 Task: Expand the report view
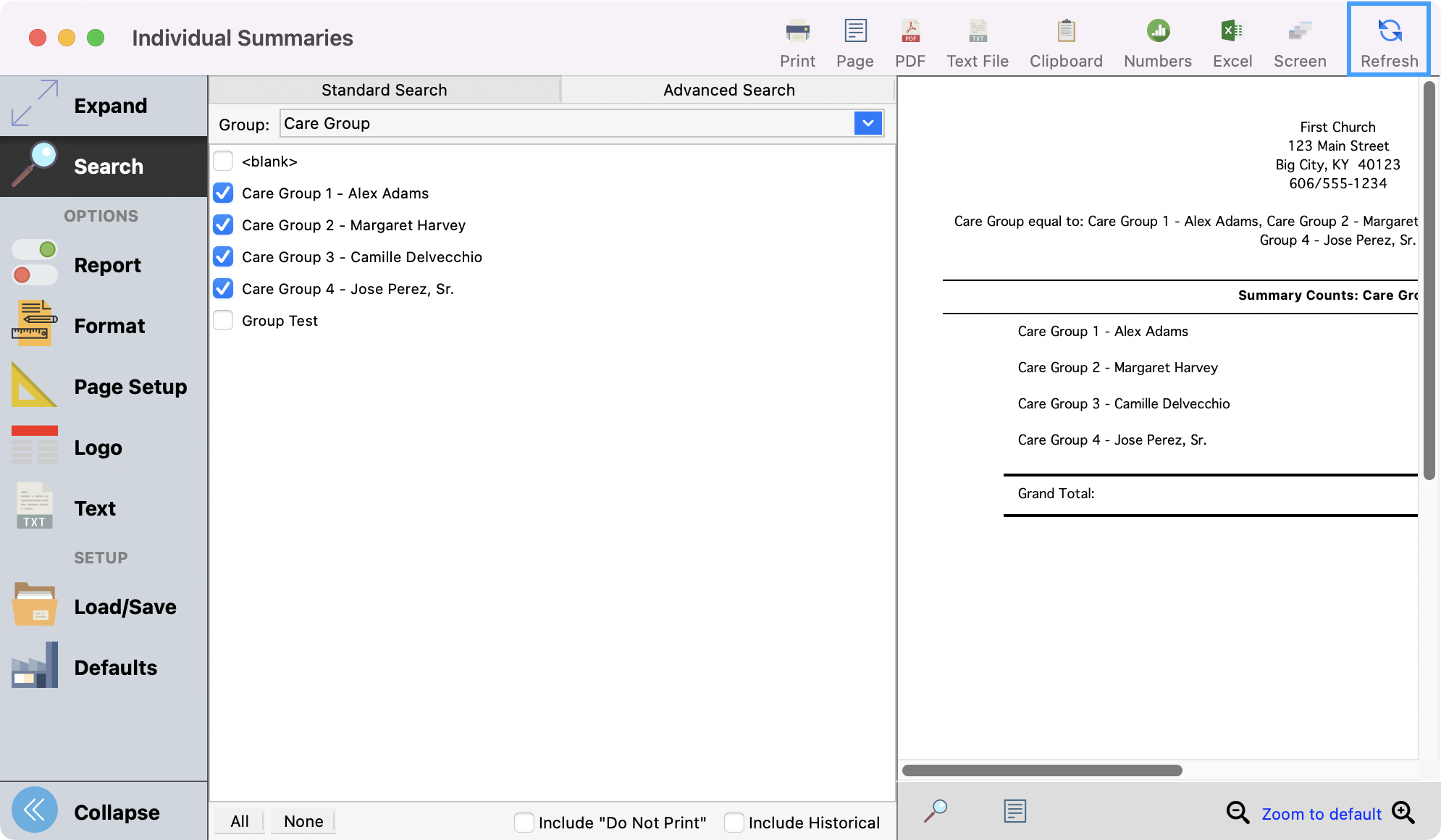pos(110,105)
